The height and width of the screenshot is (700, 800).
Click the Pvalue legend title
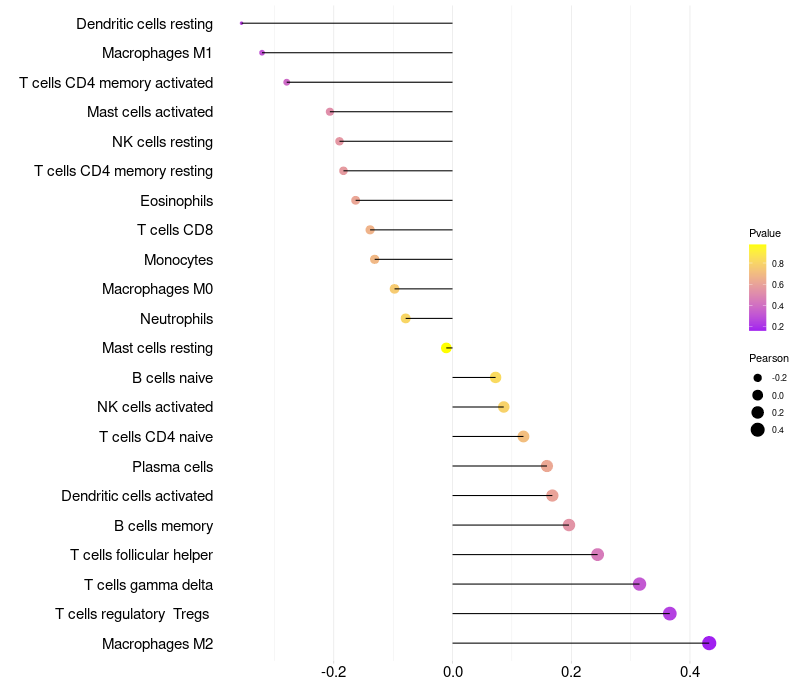pyautogui.click(x=765, y=233)
